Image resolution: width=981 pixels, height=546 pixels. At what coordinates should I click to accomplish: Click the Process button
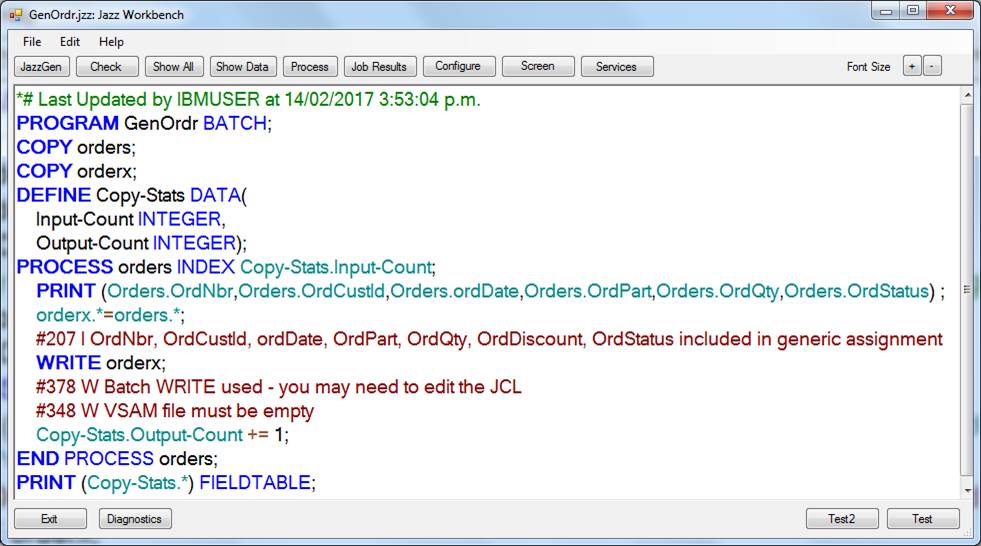coord(310,66)
